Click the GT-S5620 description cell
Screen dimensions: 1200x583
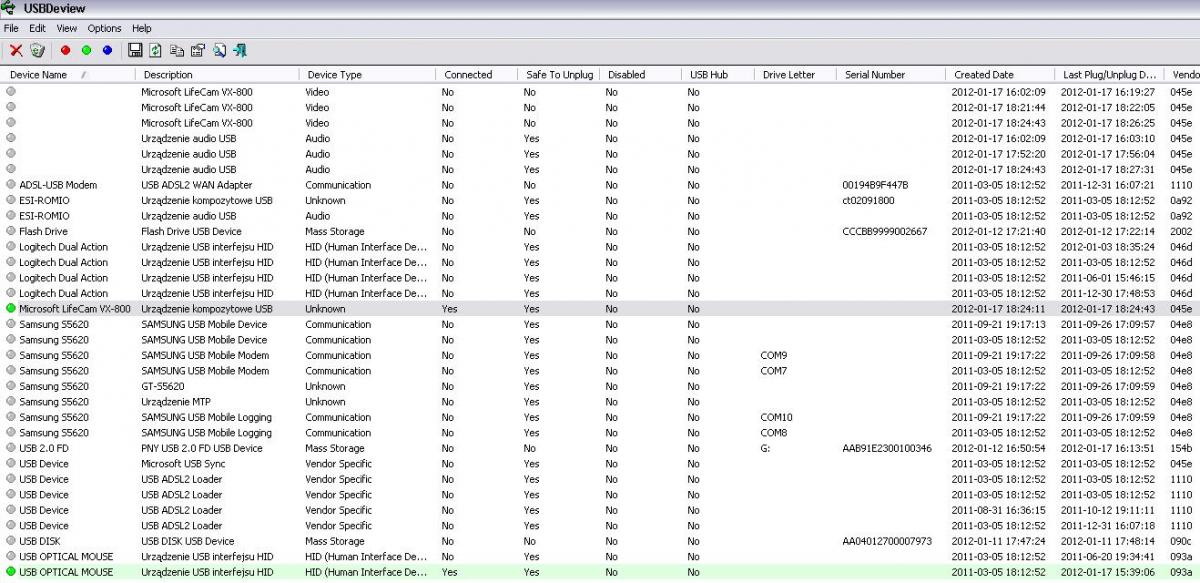[x=163, y=386]
